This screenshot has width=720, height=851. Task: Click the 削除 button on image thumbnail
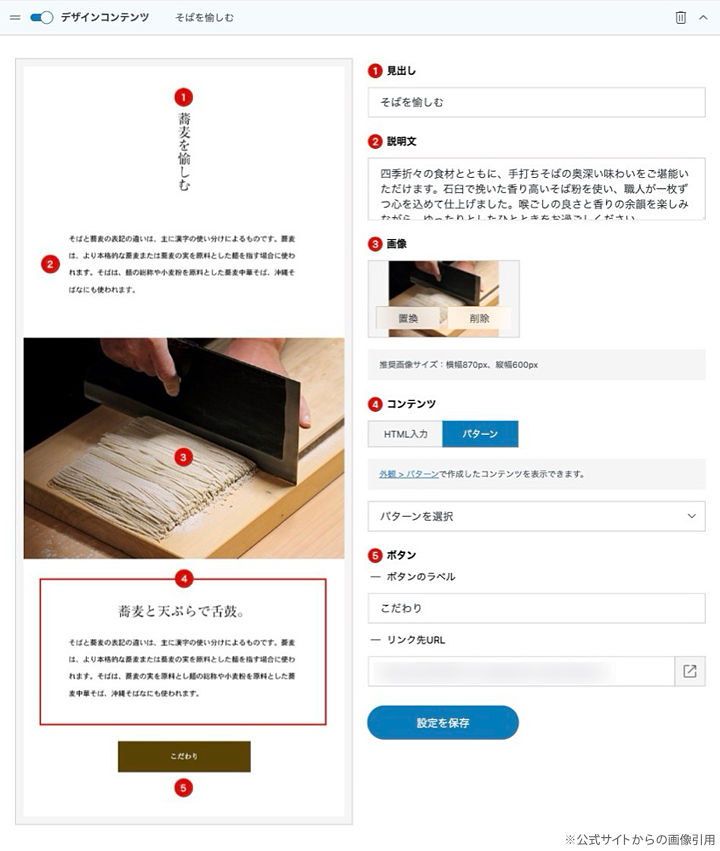(479, 319)
